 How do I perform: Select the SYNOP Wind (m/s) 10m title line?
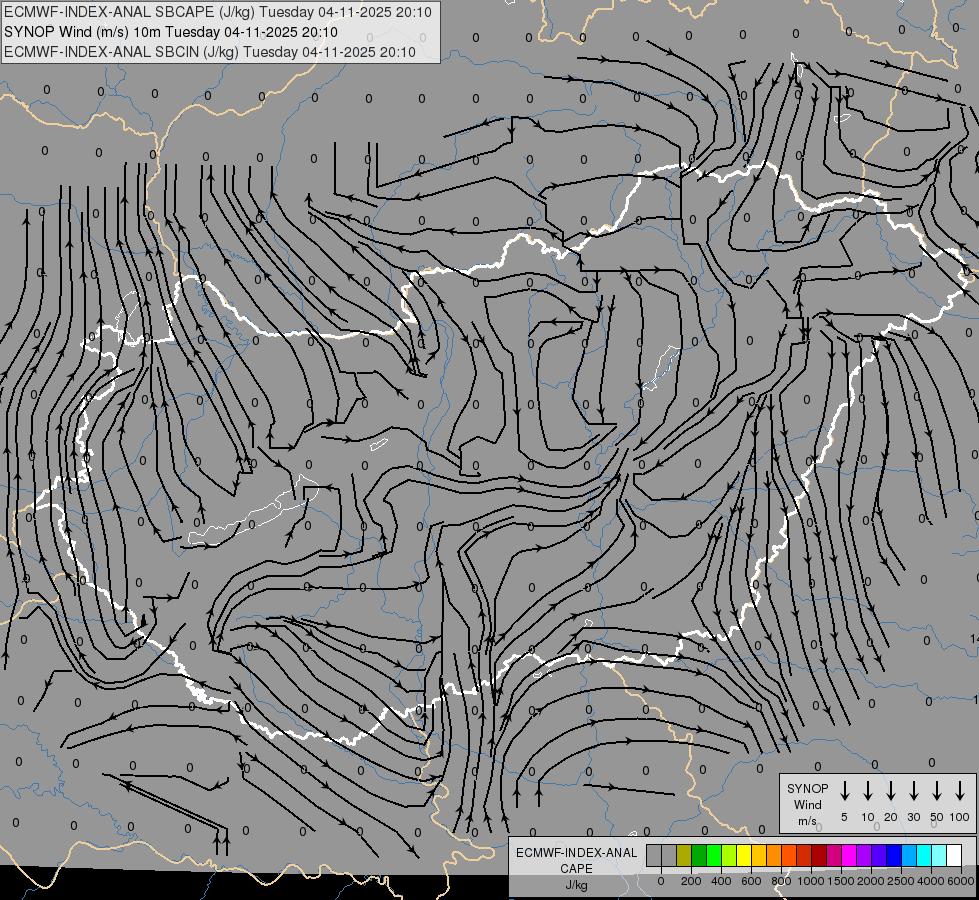[171, 32]
